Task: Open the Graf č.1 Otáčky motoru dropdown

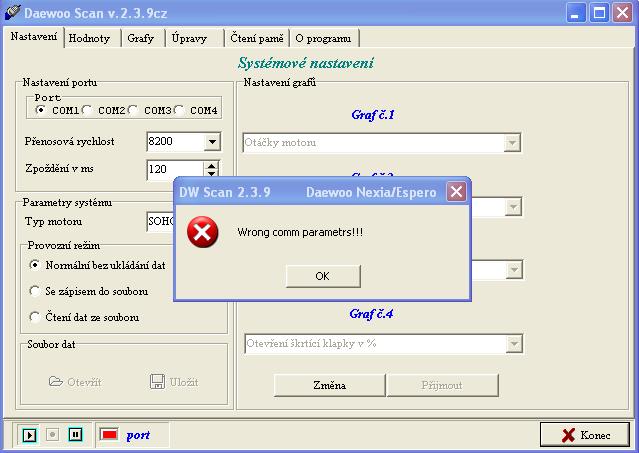Action: click(x=512, y=143)
